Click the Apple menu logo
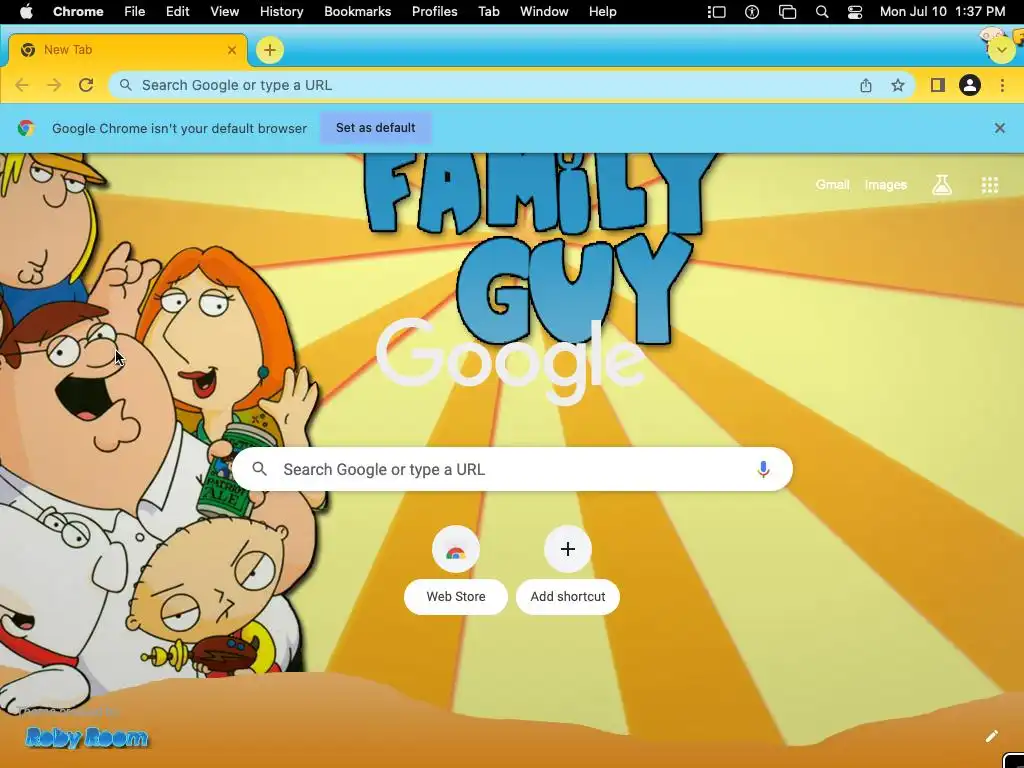The width and height of the screenshot is (1024, 768). pyautogui.click(x=26, y=12)
